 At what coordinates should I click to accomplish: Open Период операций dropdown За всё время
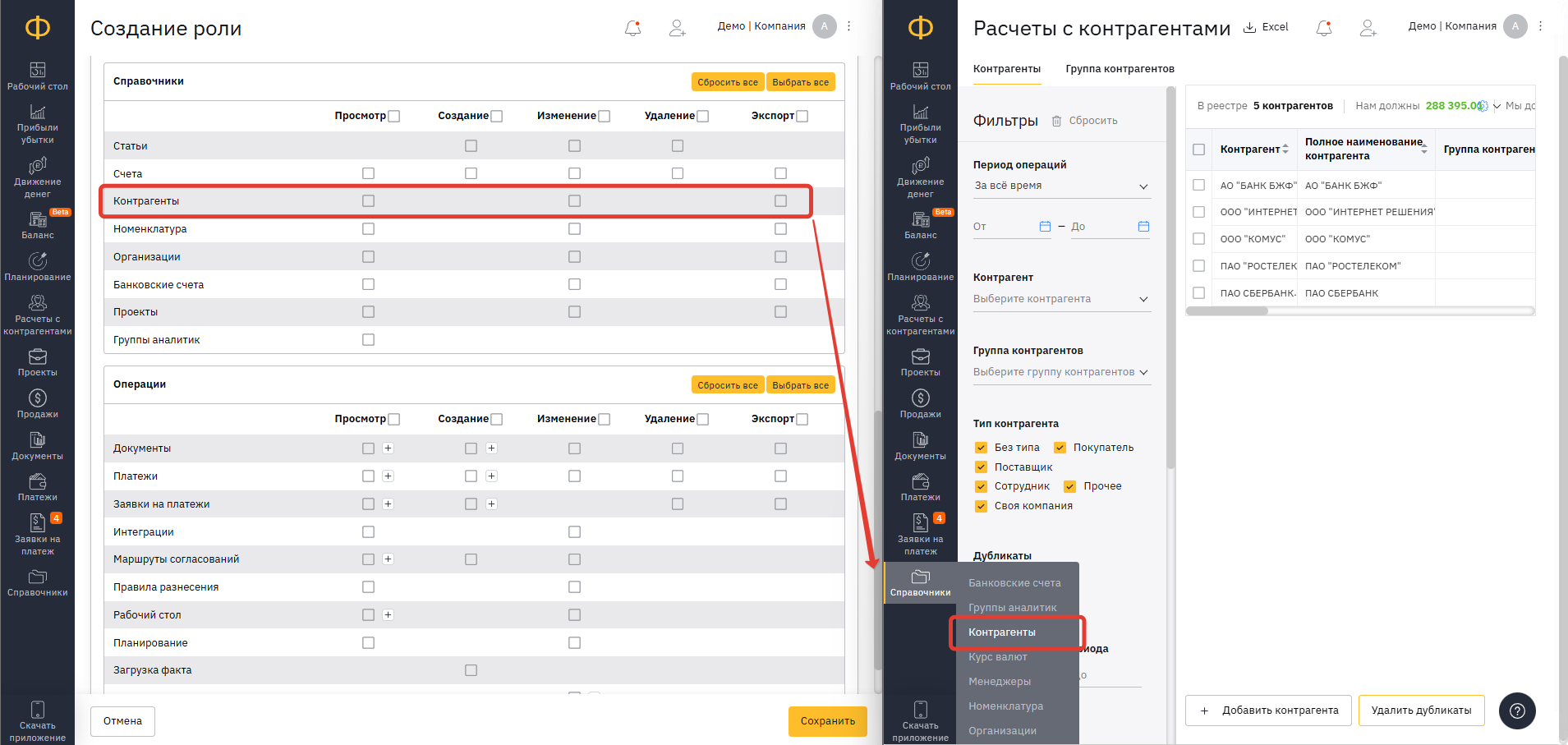(x=1062, y=186)
